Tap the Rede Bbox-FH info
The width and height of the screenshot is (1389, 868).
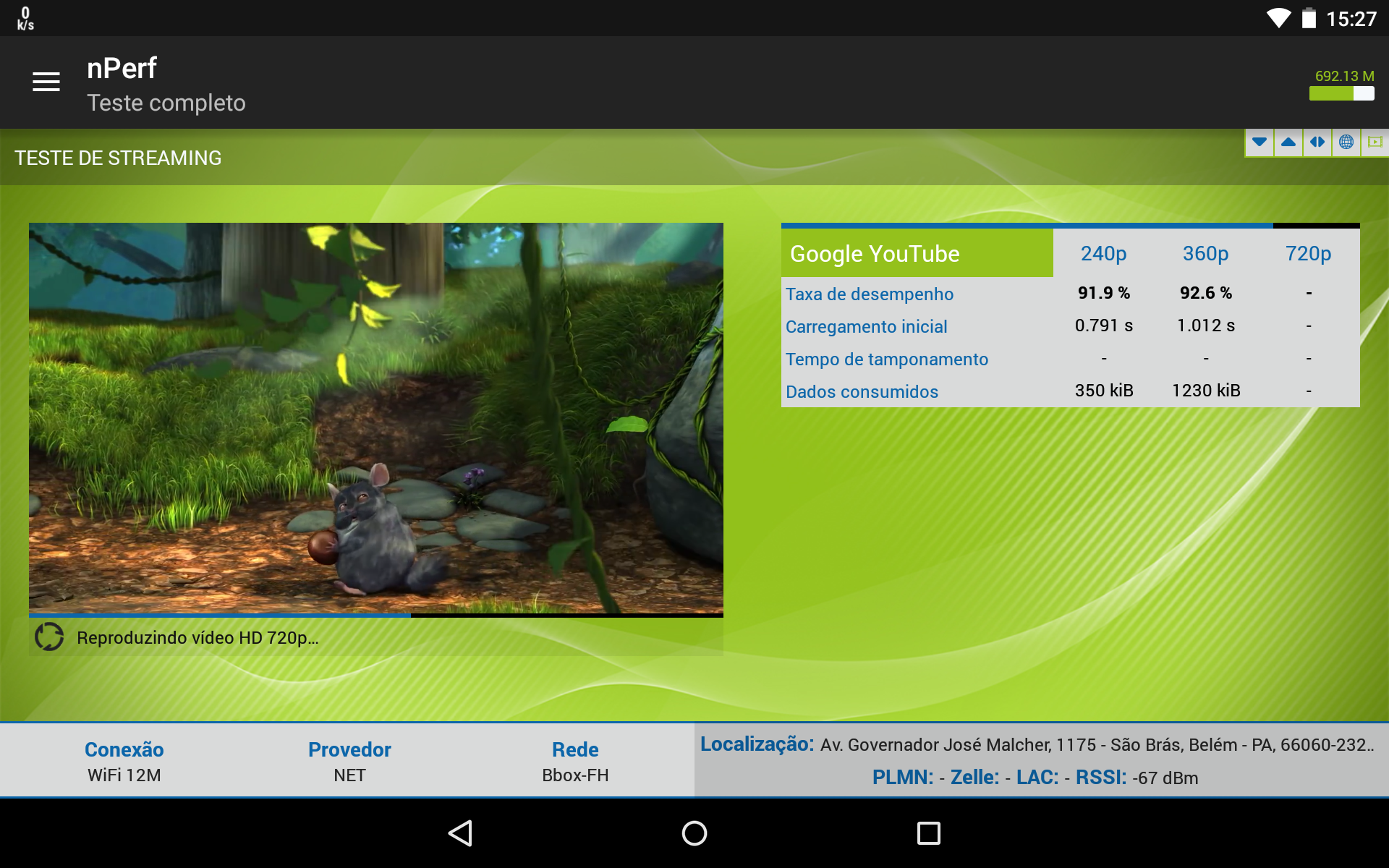point(576,761)
